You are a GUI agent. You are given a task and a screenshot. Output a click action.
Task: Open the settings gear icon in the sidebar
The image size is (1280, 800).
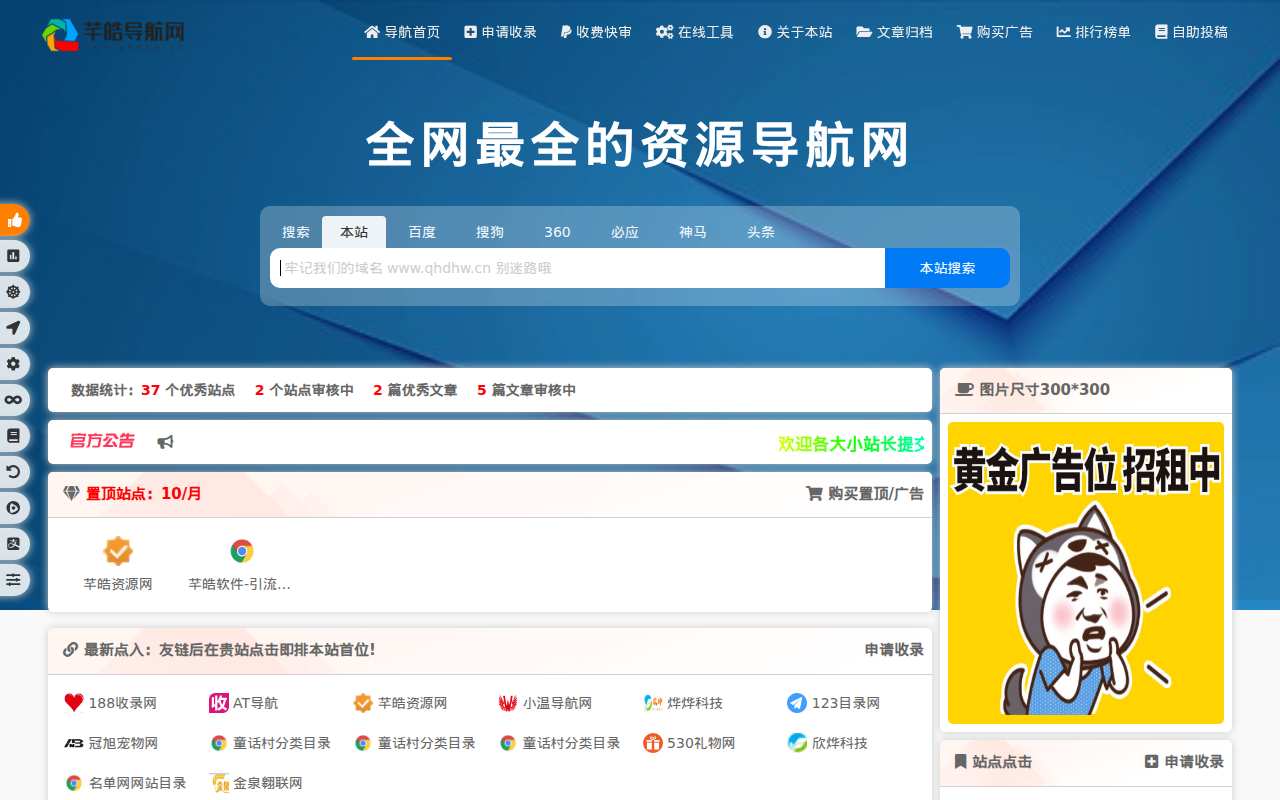tap(14, 363)
